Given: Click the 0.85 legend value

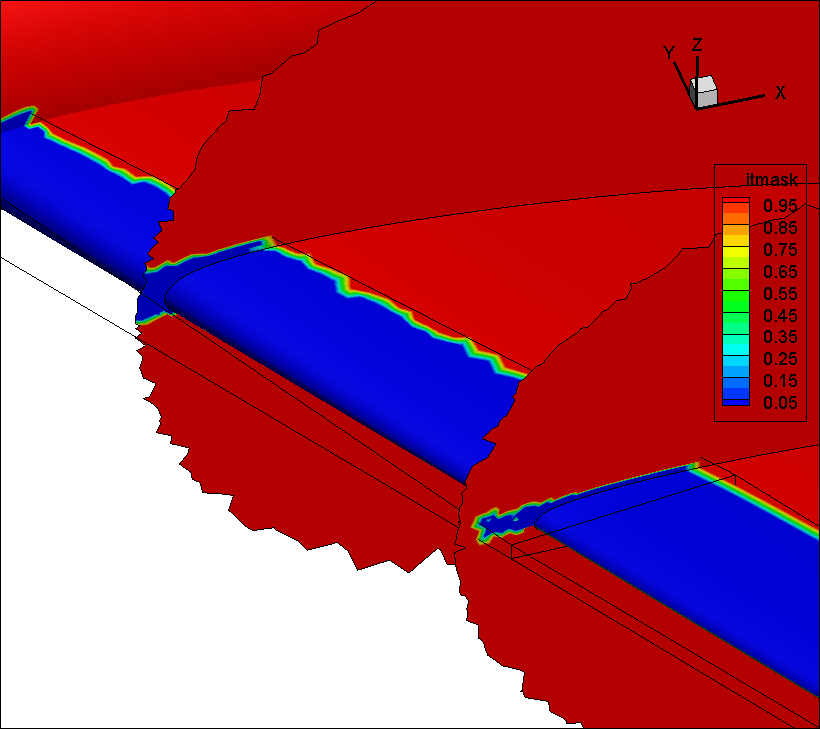Looking at the screenshot, I should [780, 227].
